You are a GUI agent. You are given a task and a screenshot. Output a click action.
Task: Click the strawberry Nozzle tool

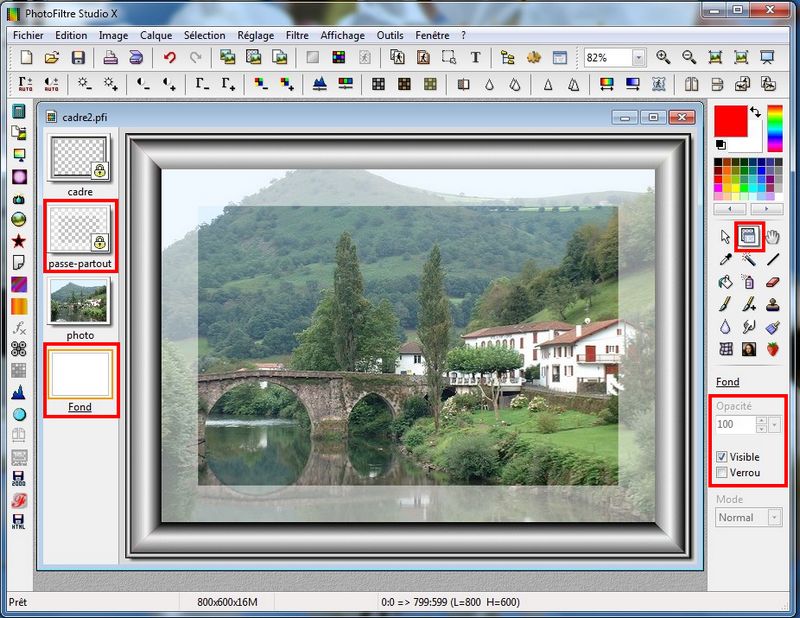[x=773, y=349]
